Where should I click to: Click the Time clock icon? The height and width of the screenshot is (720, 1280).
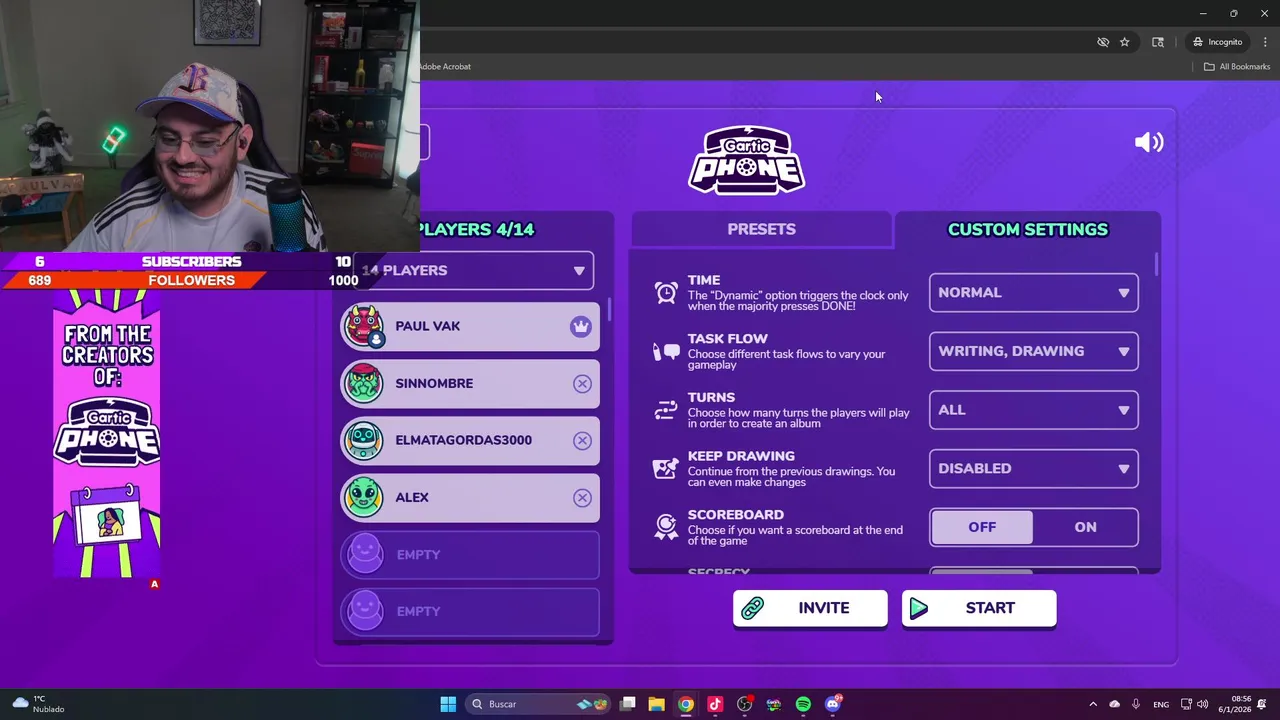(x=666, y=292)
